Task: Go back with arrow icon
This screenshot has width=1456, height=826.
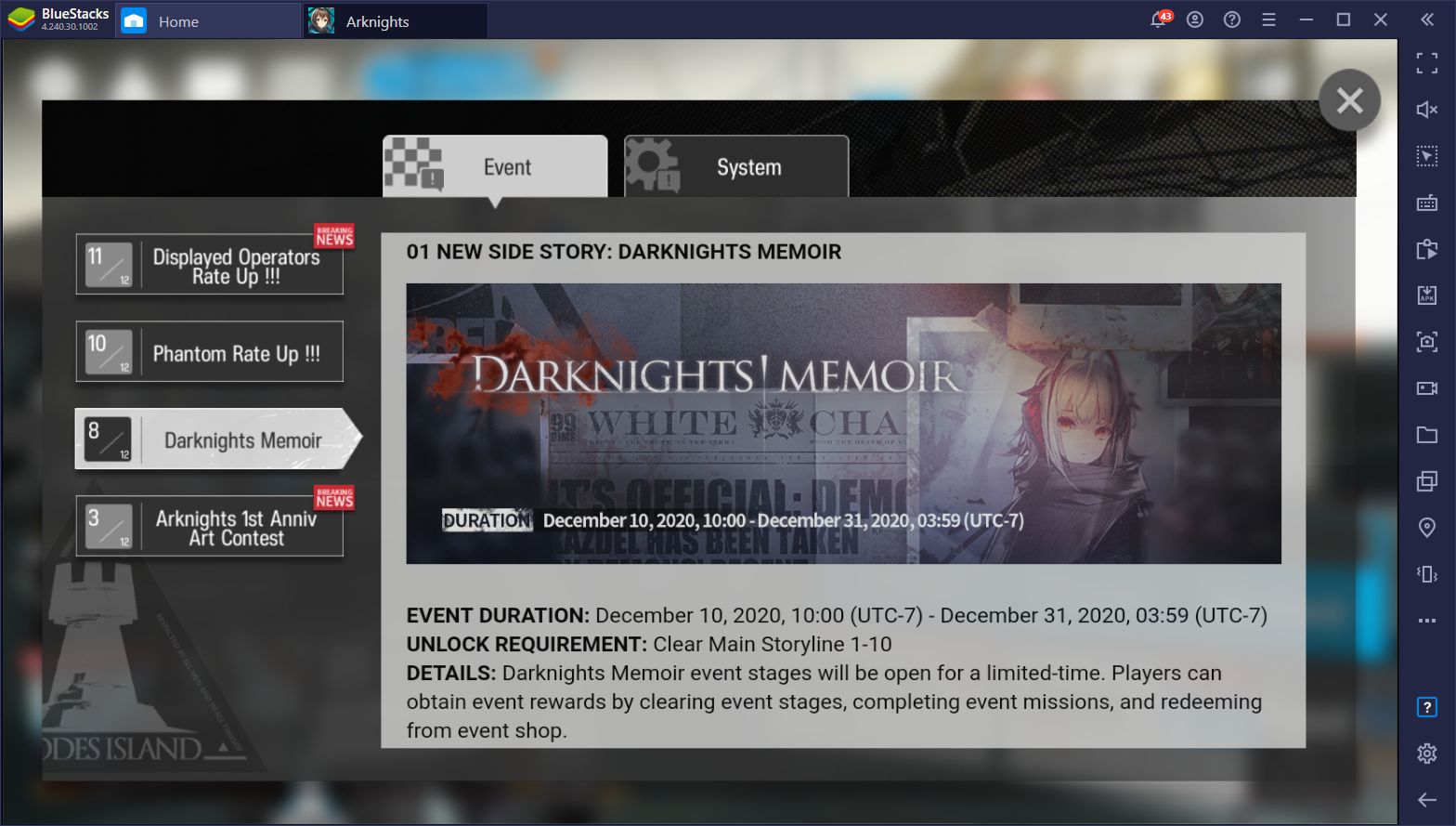Action: pos(1427,800)
